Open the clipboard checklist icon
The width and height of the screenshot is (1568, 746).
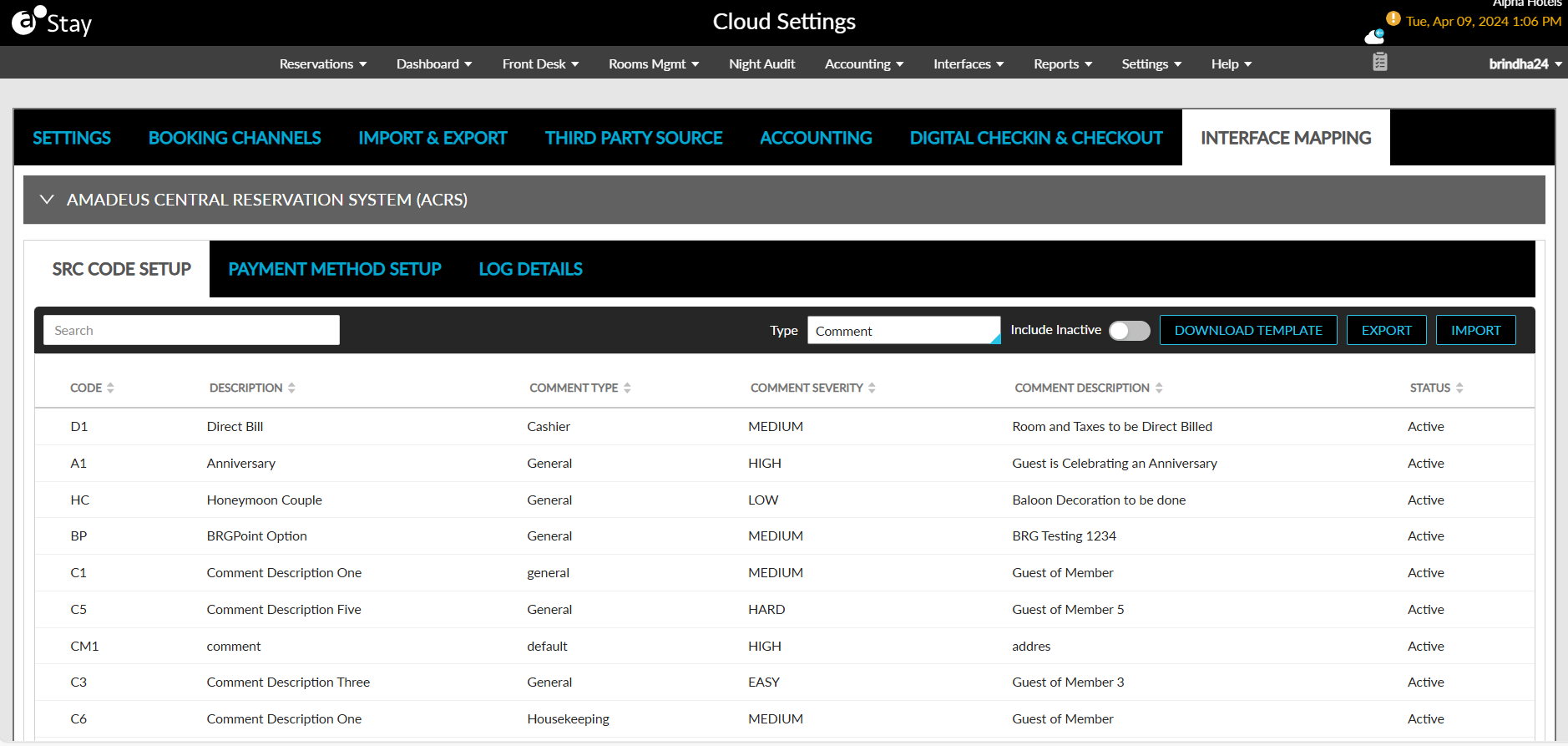pos(1379,62)
